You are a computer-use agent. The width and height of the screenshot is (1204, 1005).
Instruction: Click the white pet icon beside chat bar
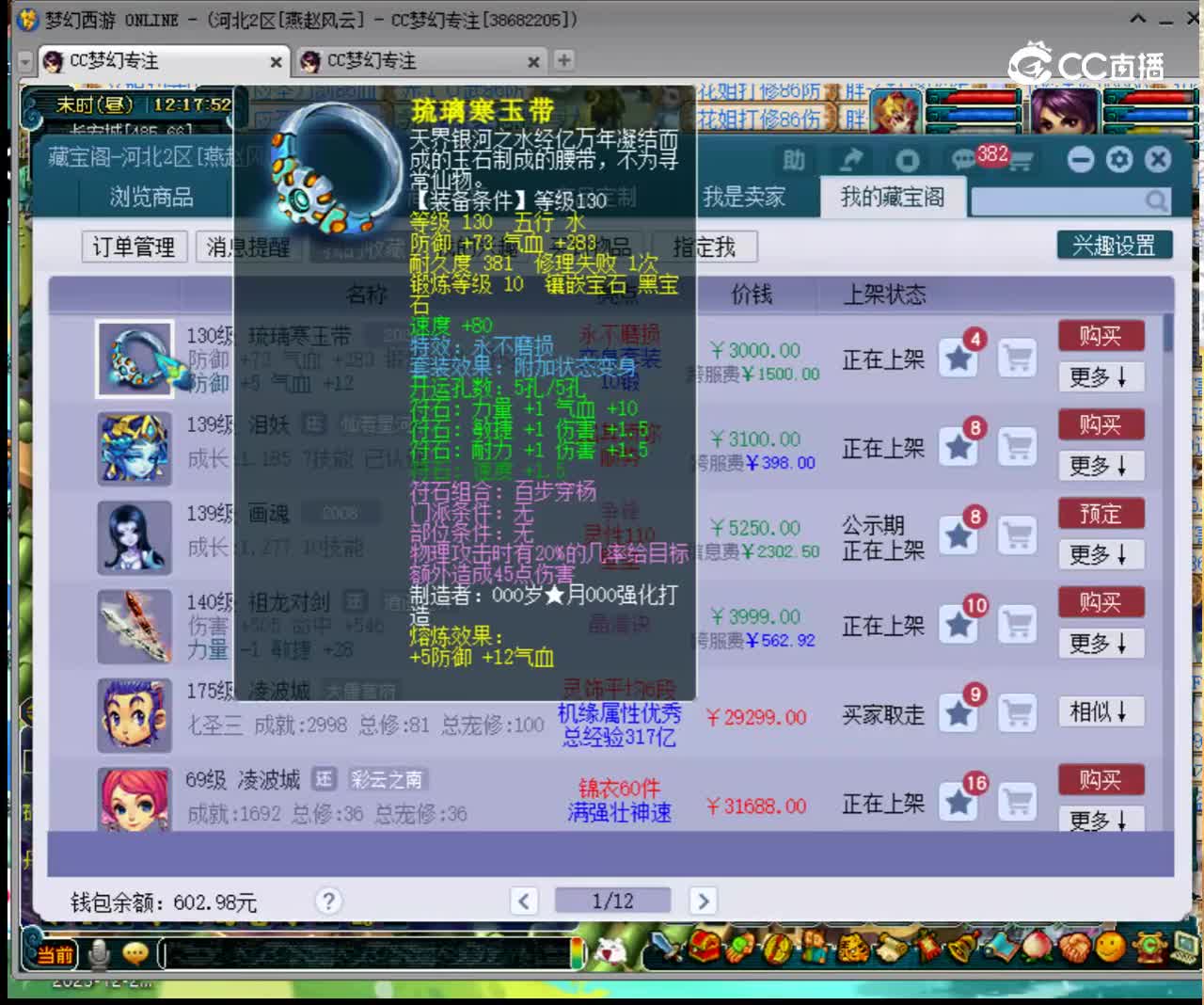point(611,950)
